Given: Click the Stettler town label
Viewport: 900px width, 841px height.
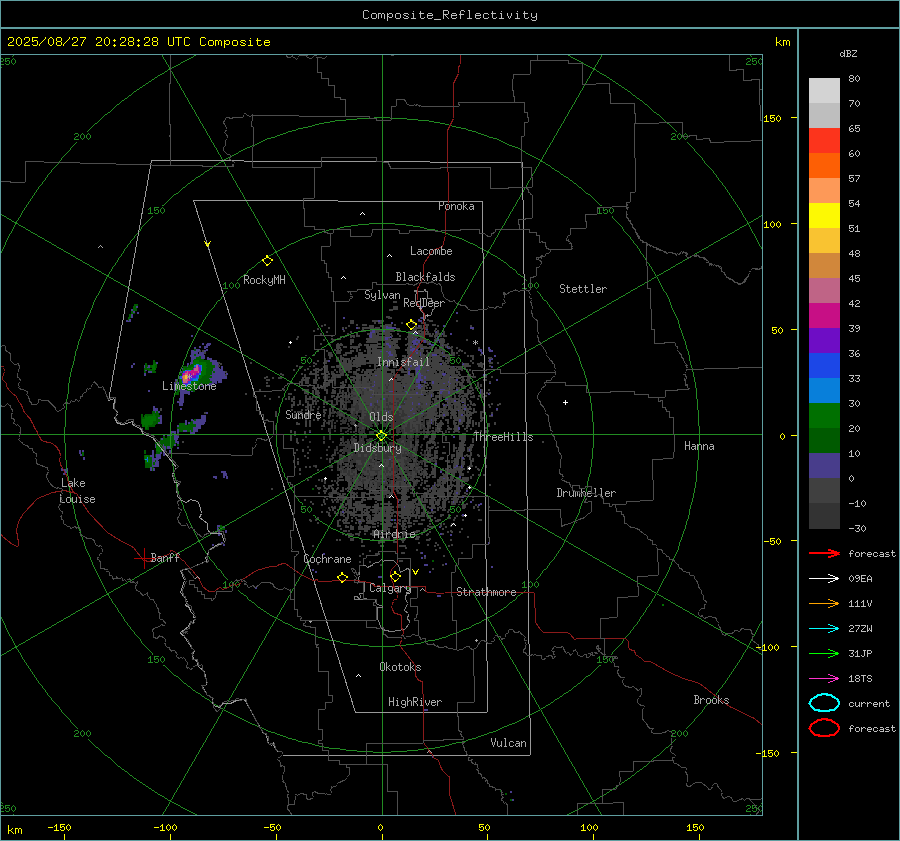Looking at the screenshot, I should (x=583, y=289).
